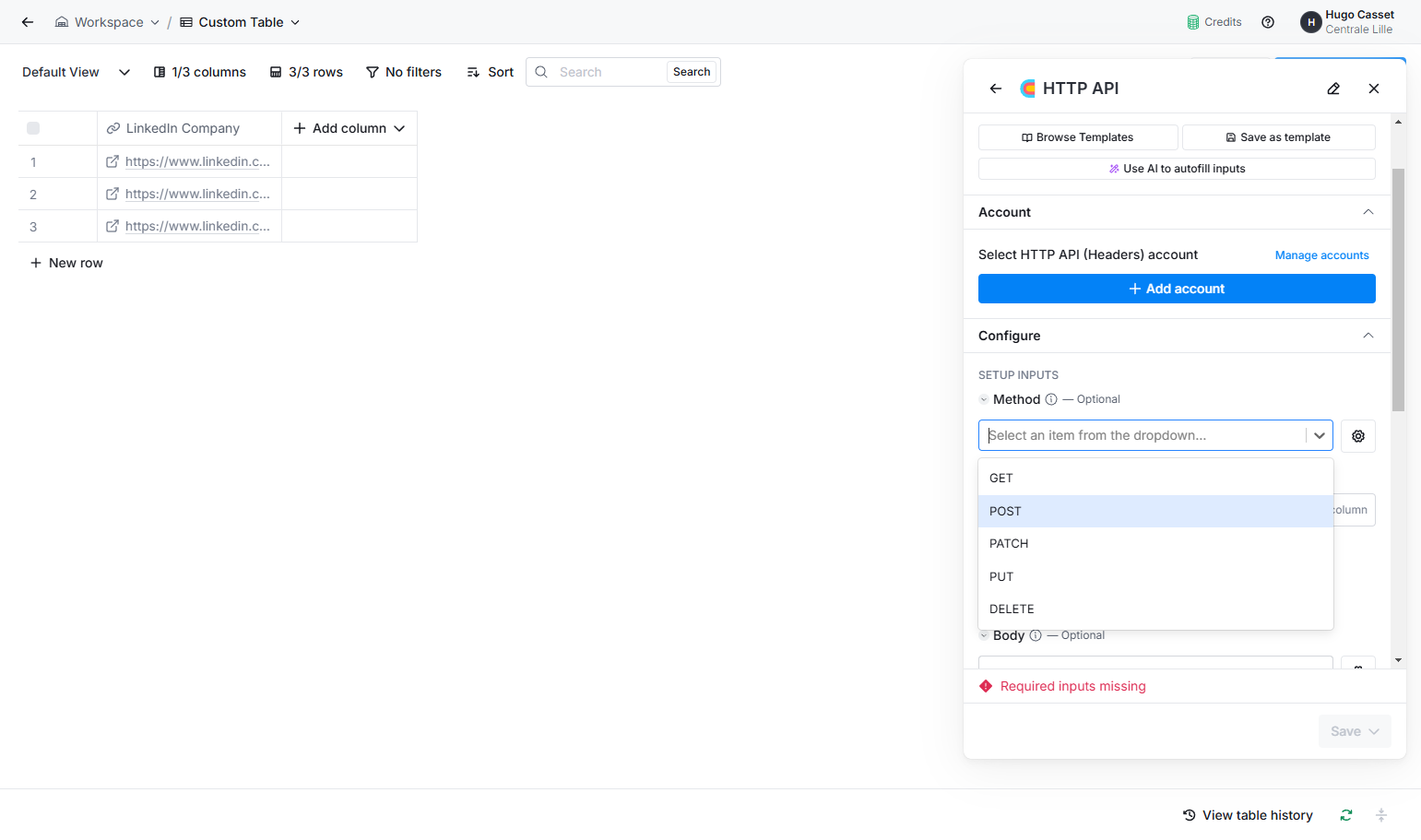Image resolution: width=1421 pixels, height=840 pixels.
Task: Click the Sort control
Action: click(x=491, y=72)
